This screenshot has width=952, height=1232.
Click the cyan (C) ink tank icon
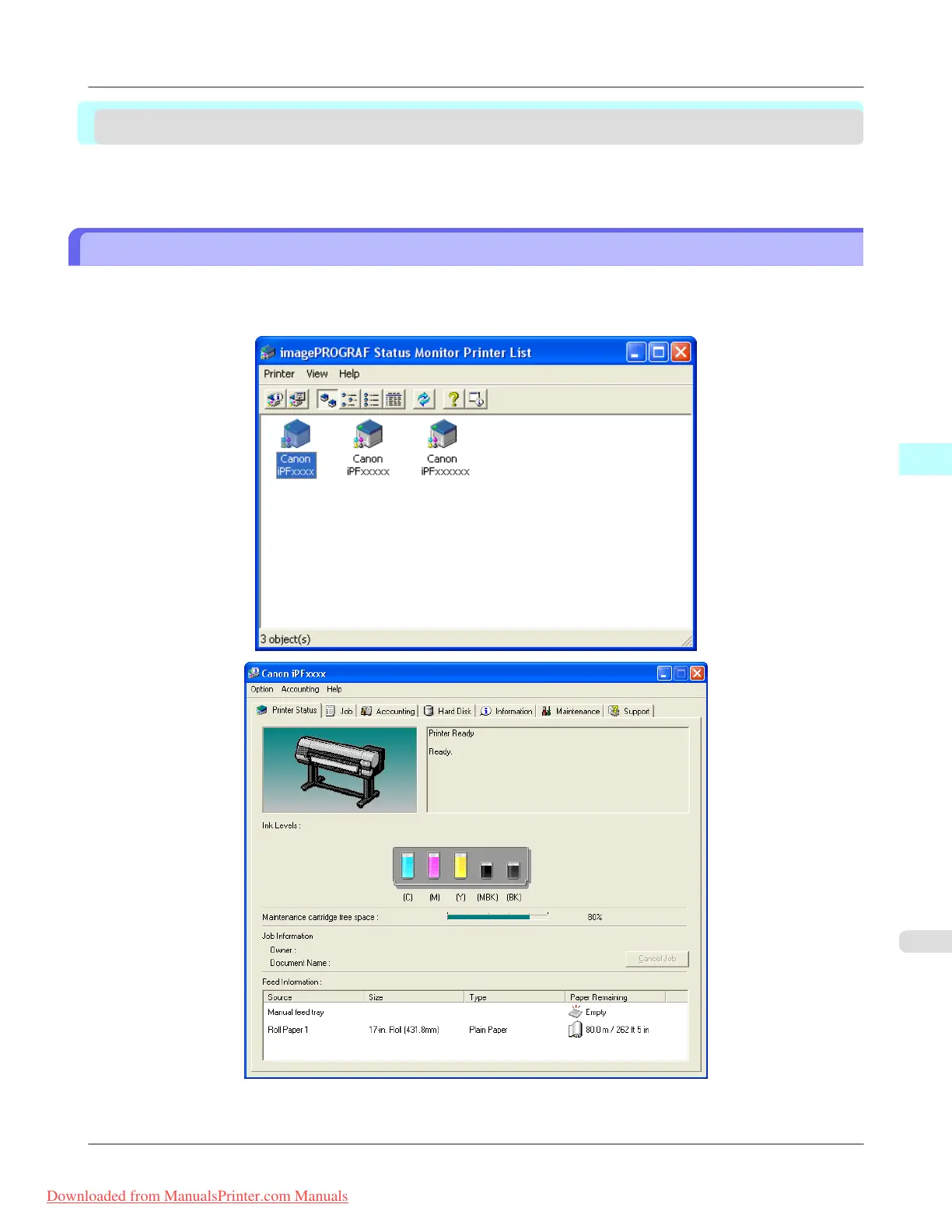coord(408,865)
